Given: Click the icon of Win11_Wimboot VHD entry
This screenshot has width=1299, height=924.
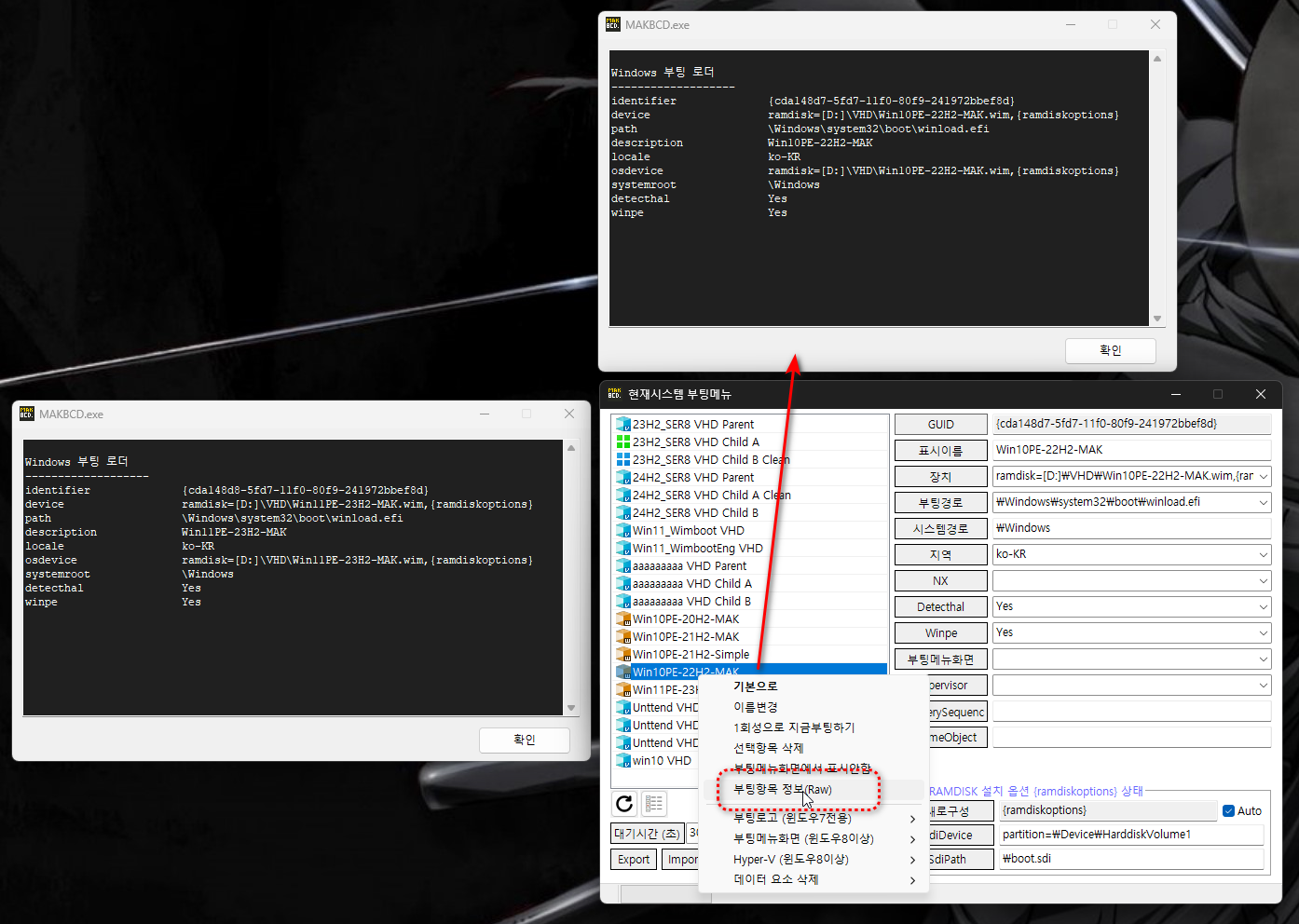Looking at the screenshot, I should point(623,531).
